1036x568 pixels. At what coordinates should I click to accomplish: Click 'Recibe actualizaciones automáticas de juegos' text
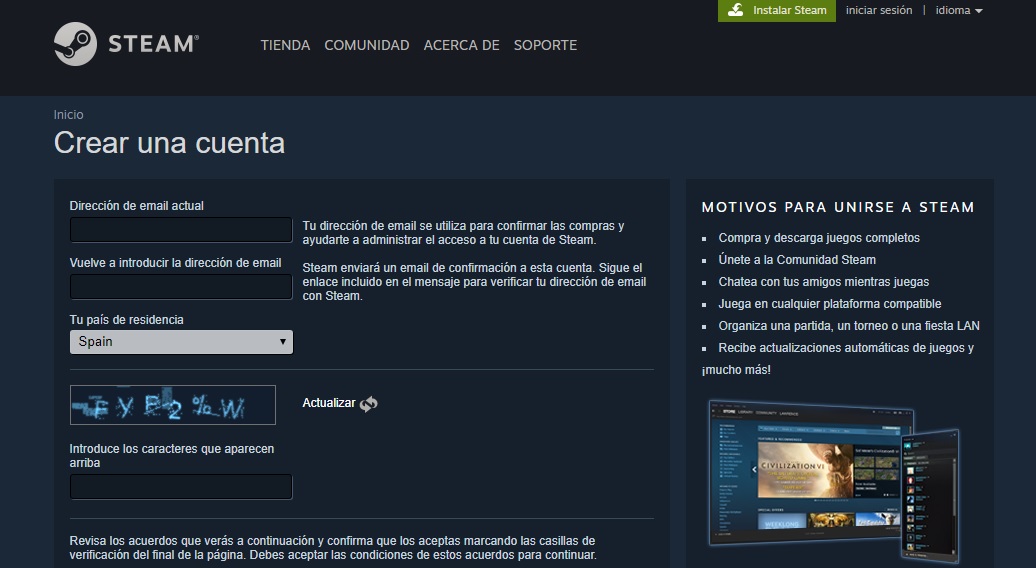tap(840, 348)
